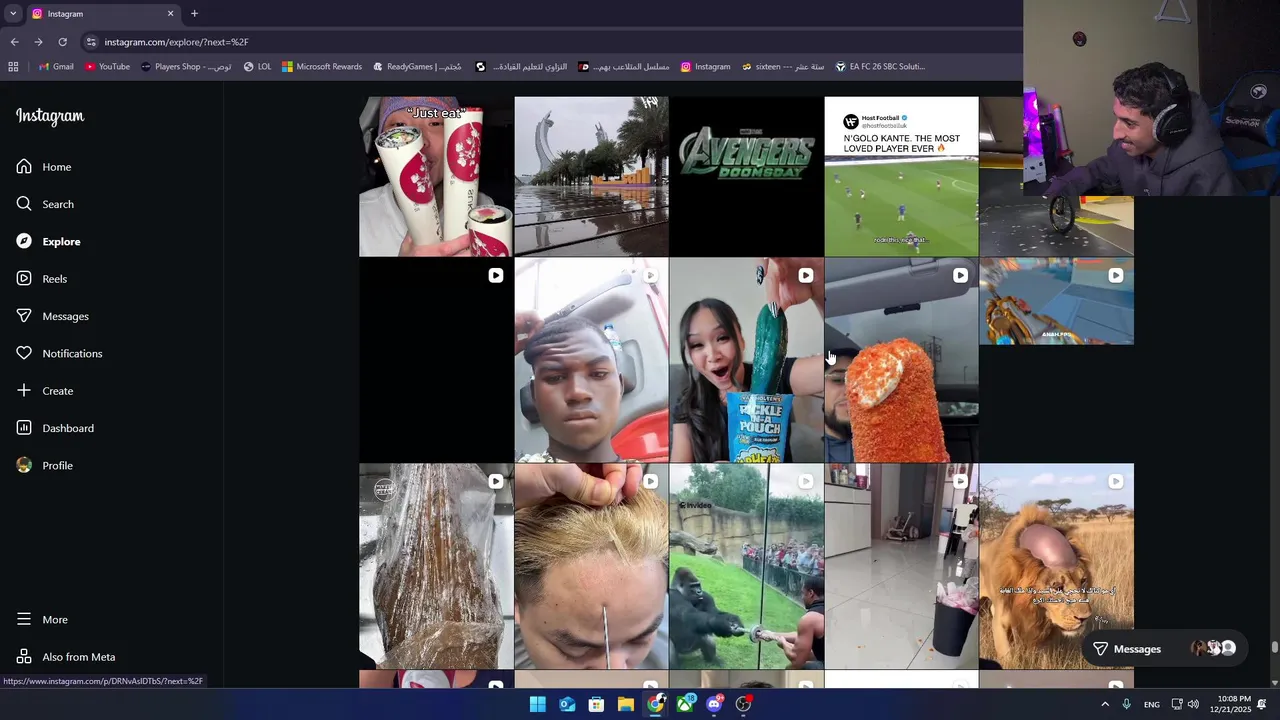Open the LOL bookmark
1280x720 pixels.
click(257, 67)
